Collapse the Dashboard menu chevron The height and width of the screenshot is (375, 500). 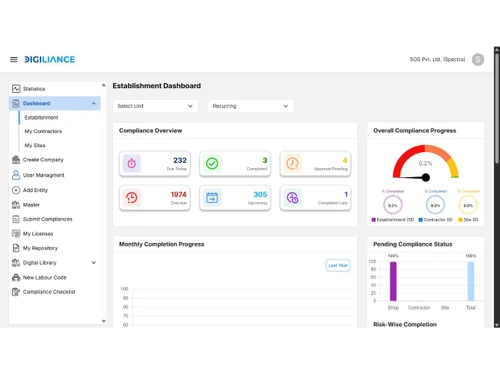click(94, 103)
